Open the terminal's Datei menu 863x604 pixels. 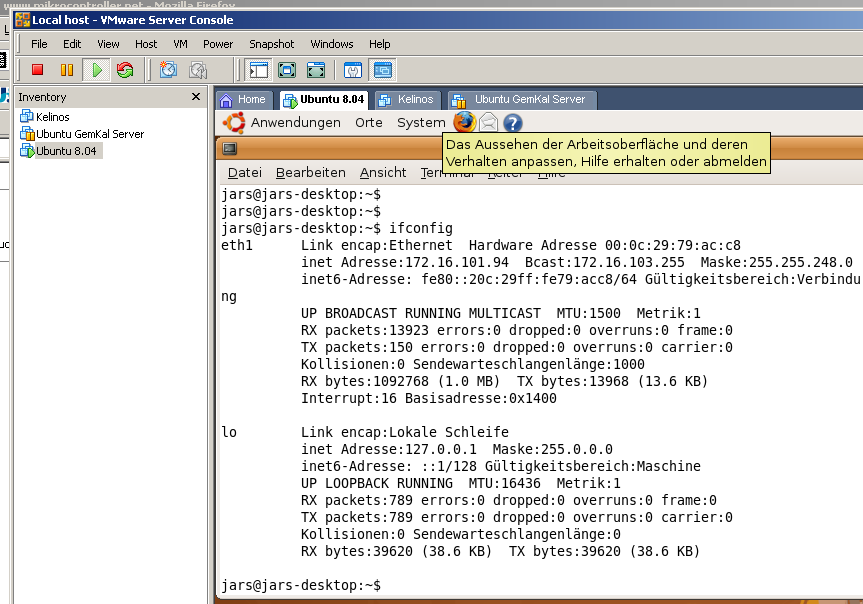click(245, 173)
